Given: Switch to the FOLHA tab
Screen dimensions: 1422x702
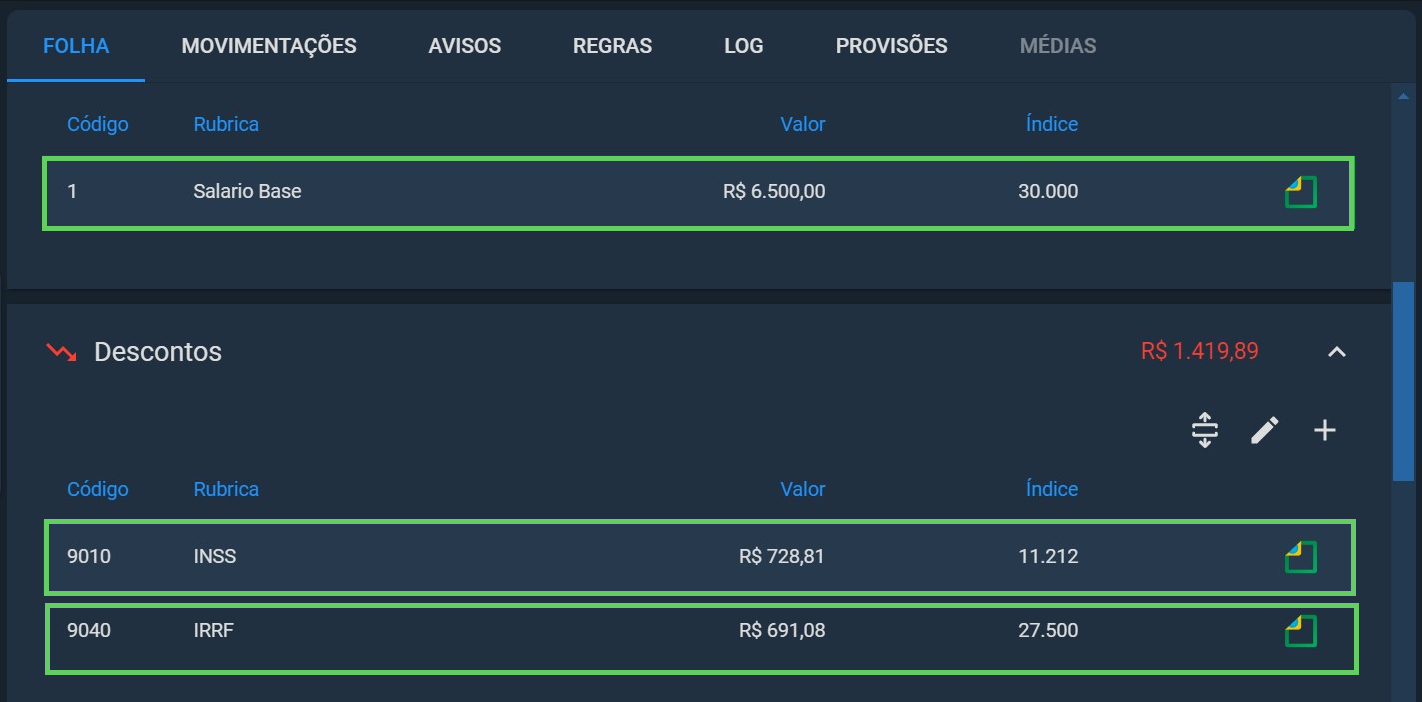Looking at the screenshot, I should coord(76,46).
